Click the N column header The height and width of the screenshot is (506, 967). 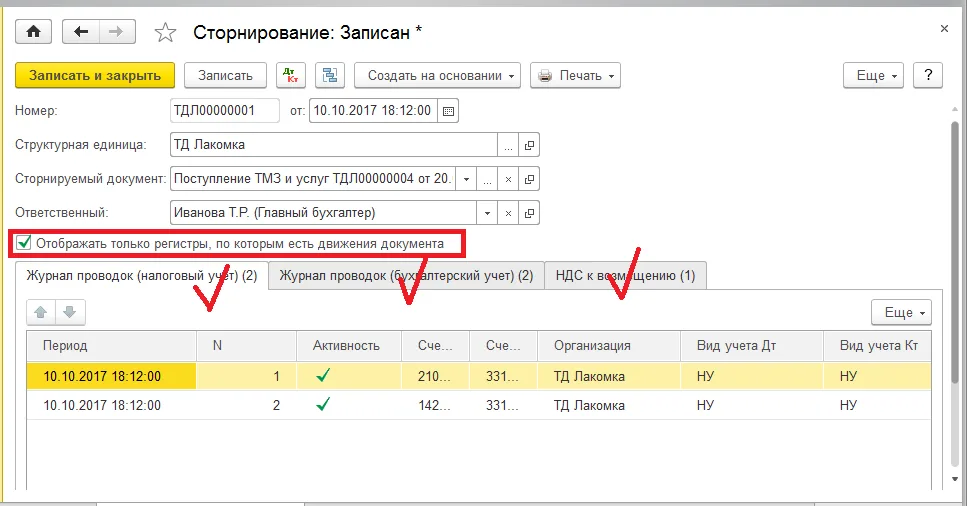247,346
